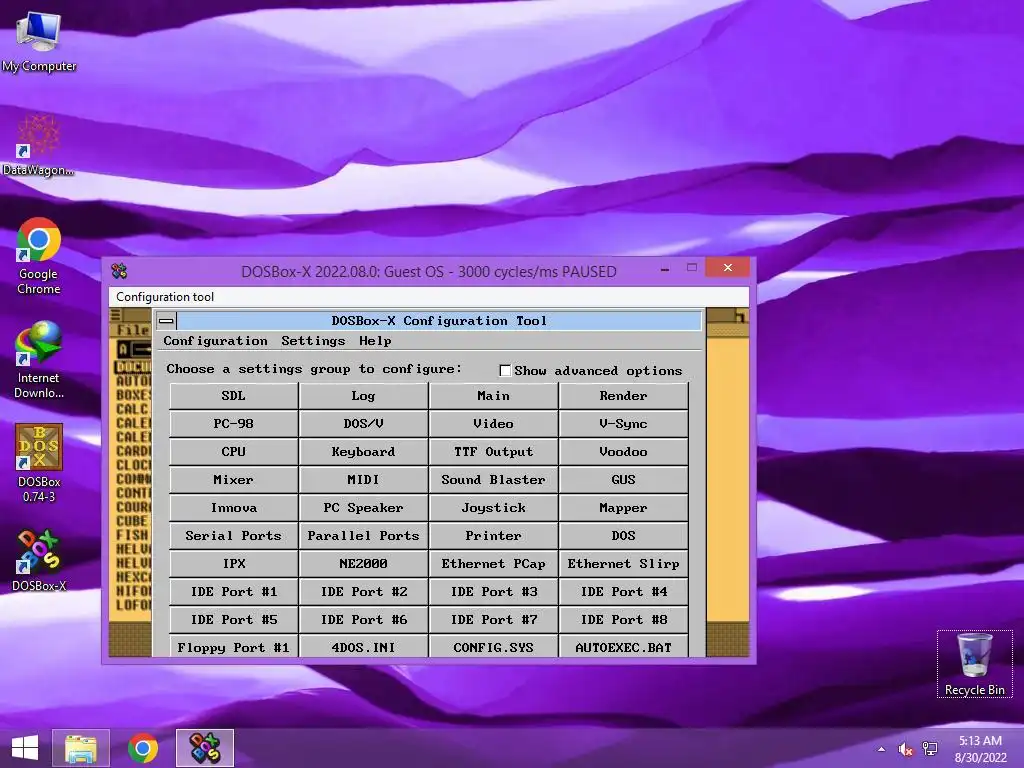Image resolution: width=1024 pixels, height=768 pixels.
Task: Open the Help menu
Action: tap(375, 340)
